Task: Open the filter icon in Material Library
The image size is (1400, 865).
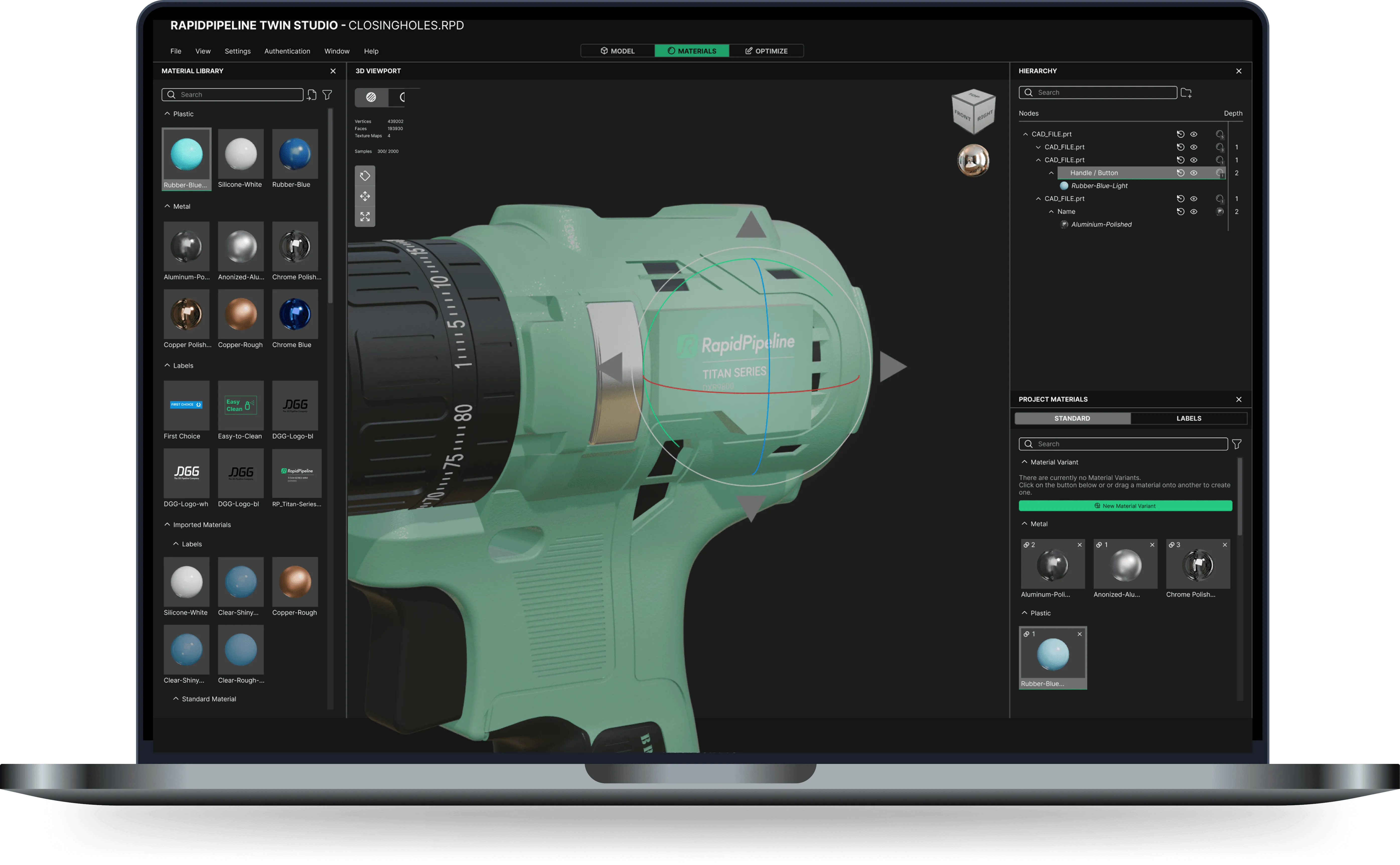Action: click(327, 95)
